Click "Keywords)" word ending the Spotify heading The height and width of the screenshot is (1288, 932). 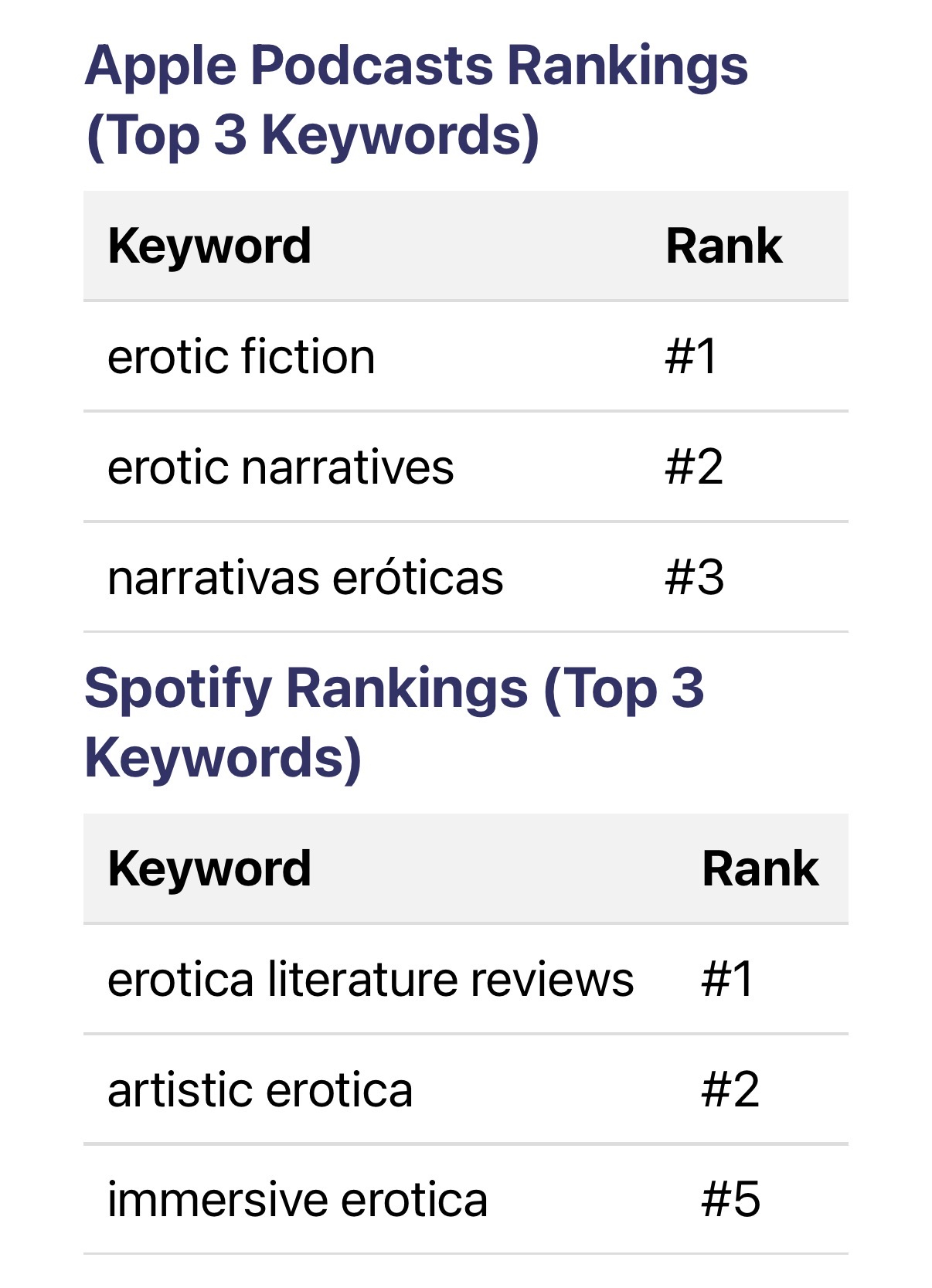pos(223,757)
